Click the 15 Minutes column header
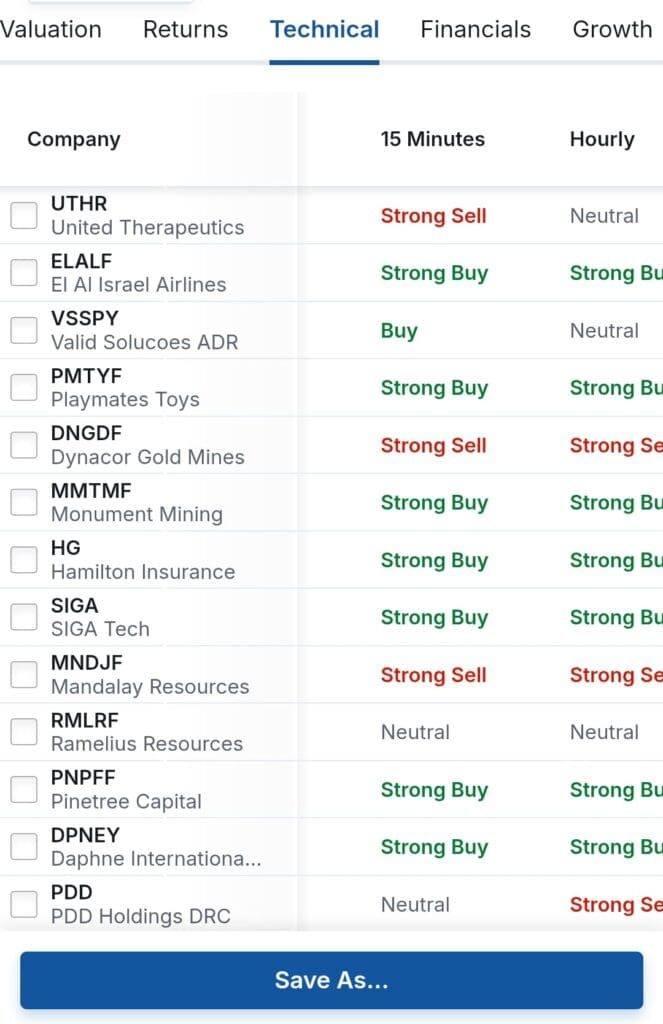This screenshot has height=1024, width=663. 432,140
